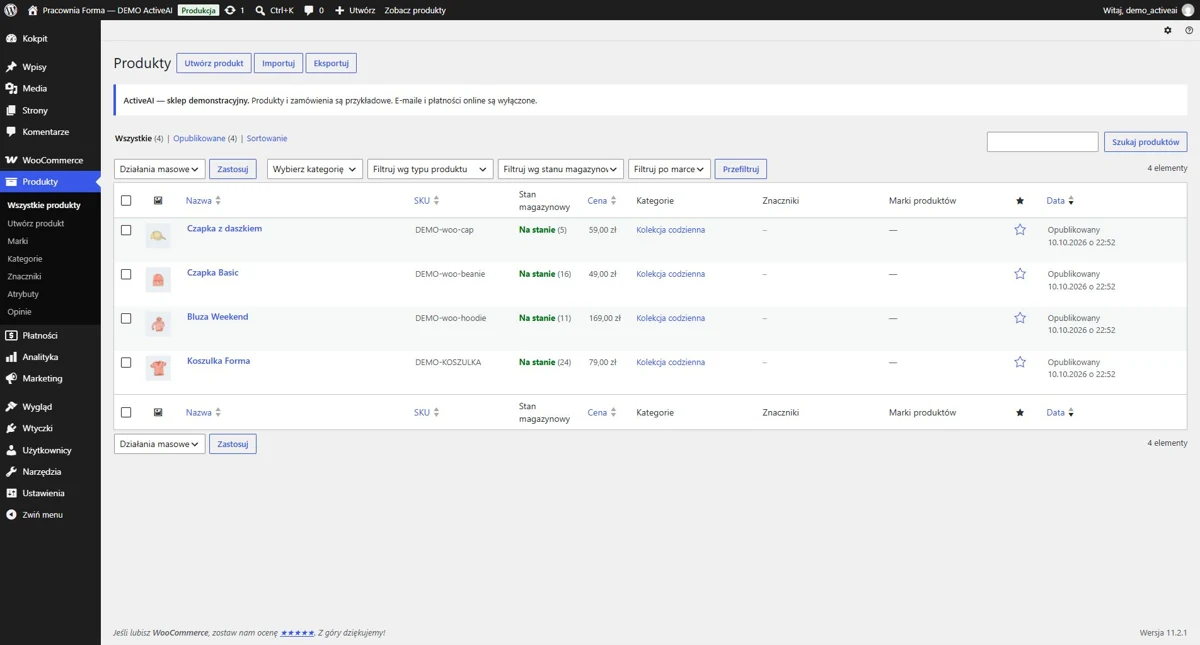Image resolution: width=1200 pixels, height=645 pixels.
Task: Toggle featured star for Czapka Basic
Action: [x=1020, y=274]
